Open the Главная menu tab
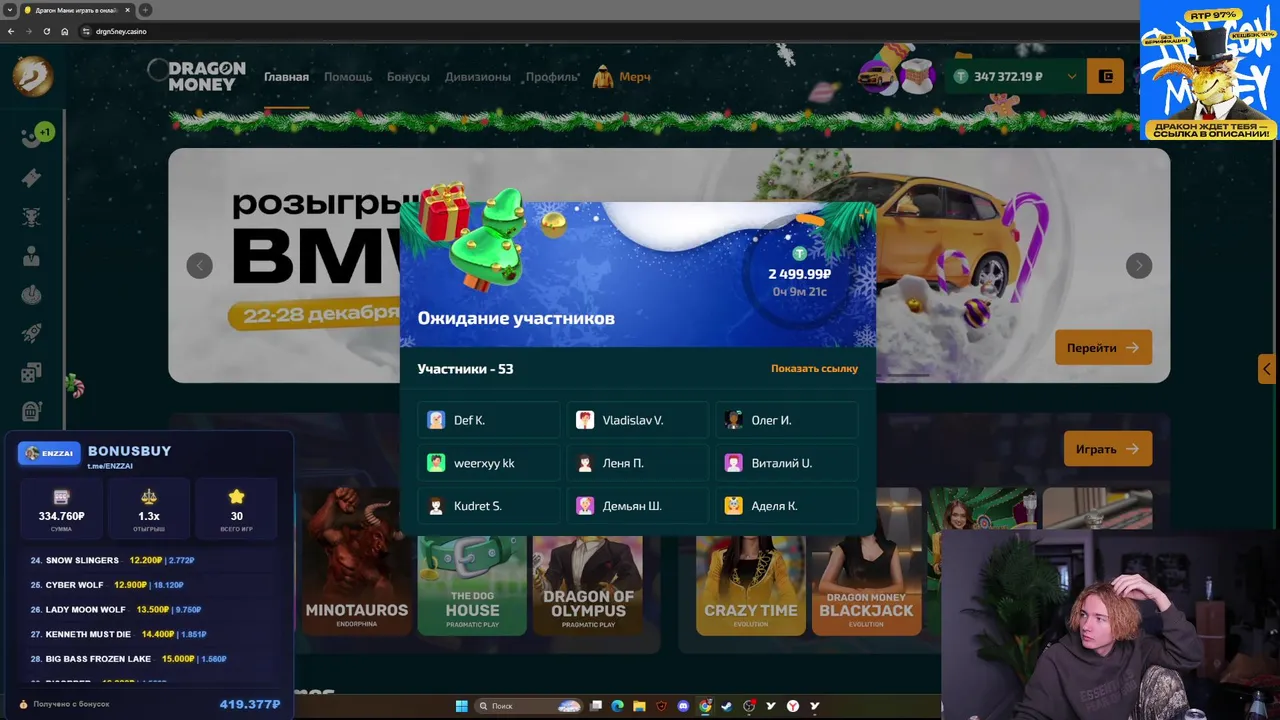 click(x=286, y=77)
